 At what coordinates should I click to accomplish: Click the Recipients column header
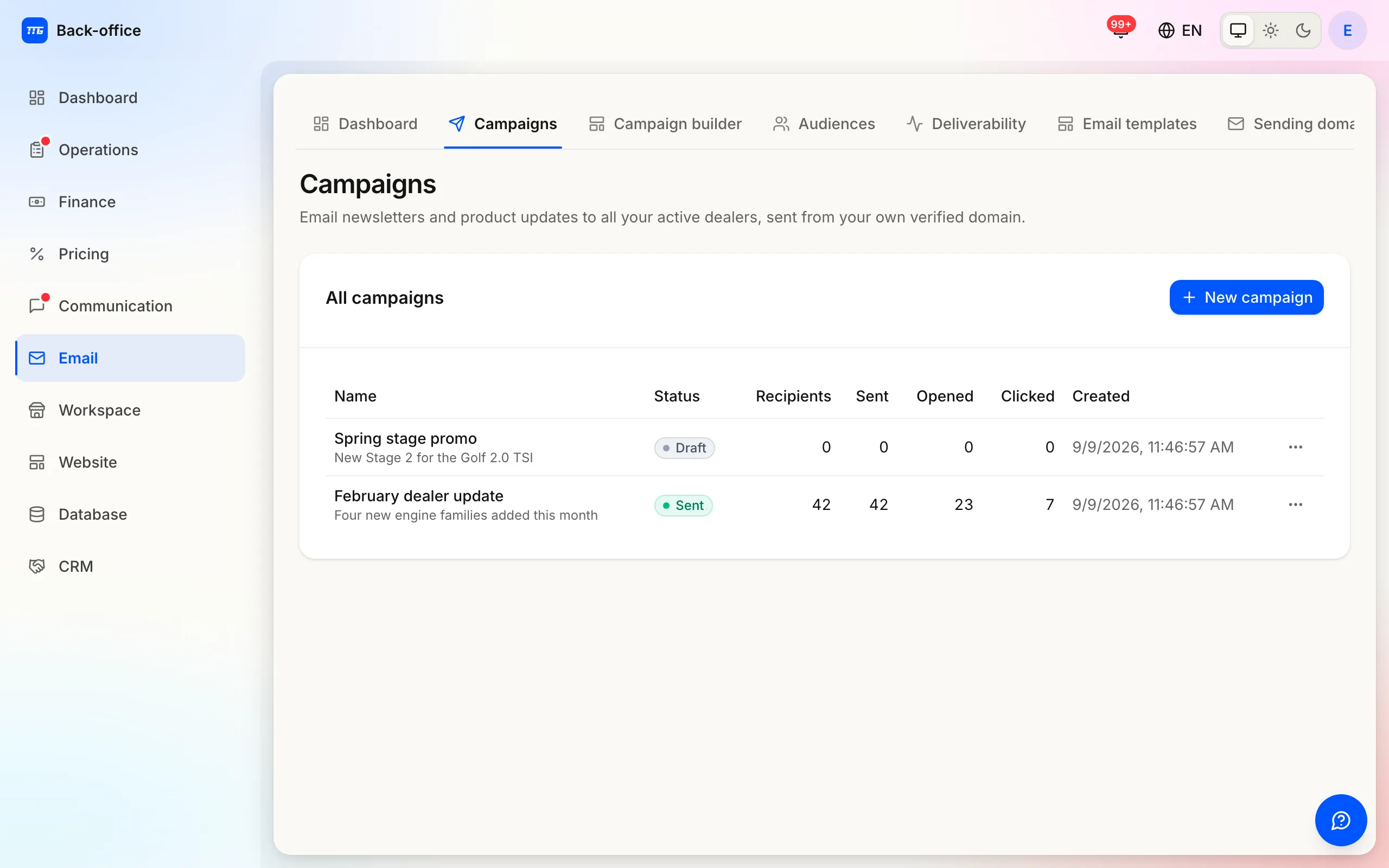click(x=793, y=396)
